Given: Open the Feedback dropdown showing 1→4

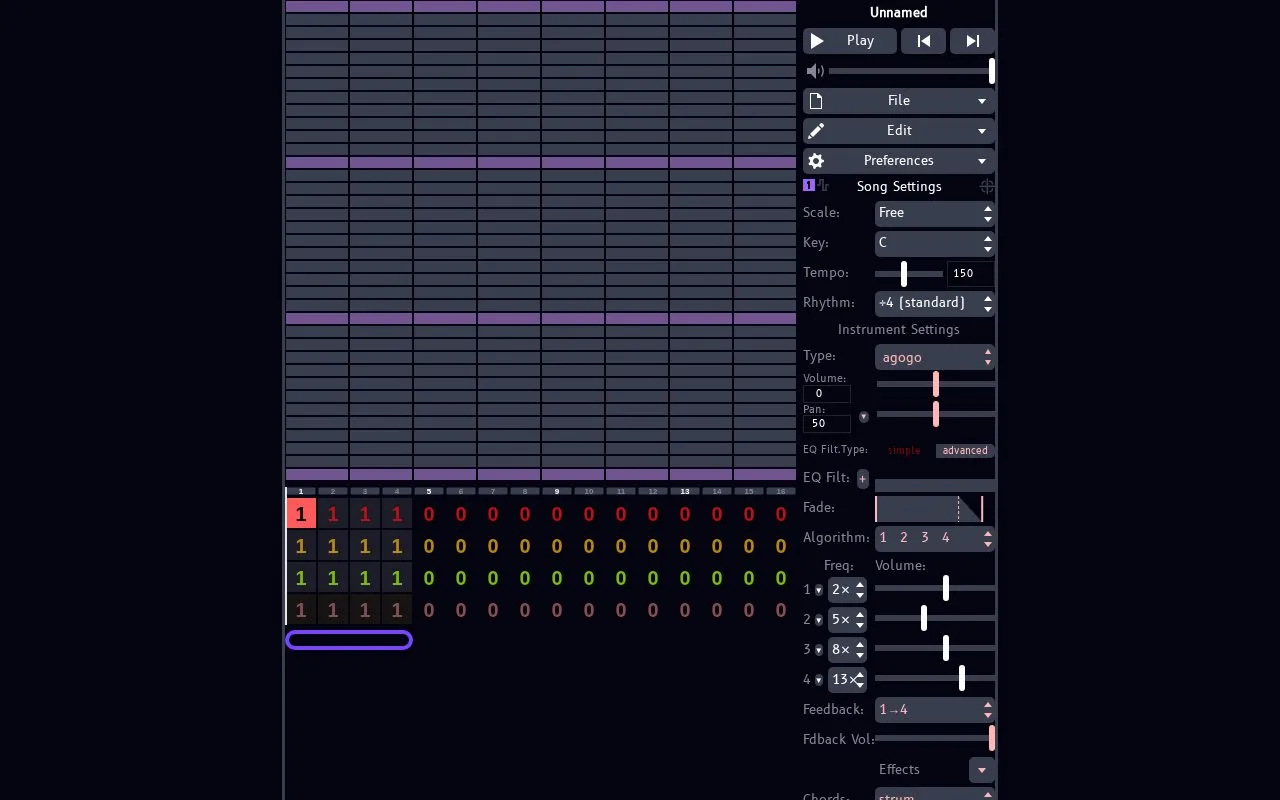Looking at the screenshot, I should (x=935, y=710).
